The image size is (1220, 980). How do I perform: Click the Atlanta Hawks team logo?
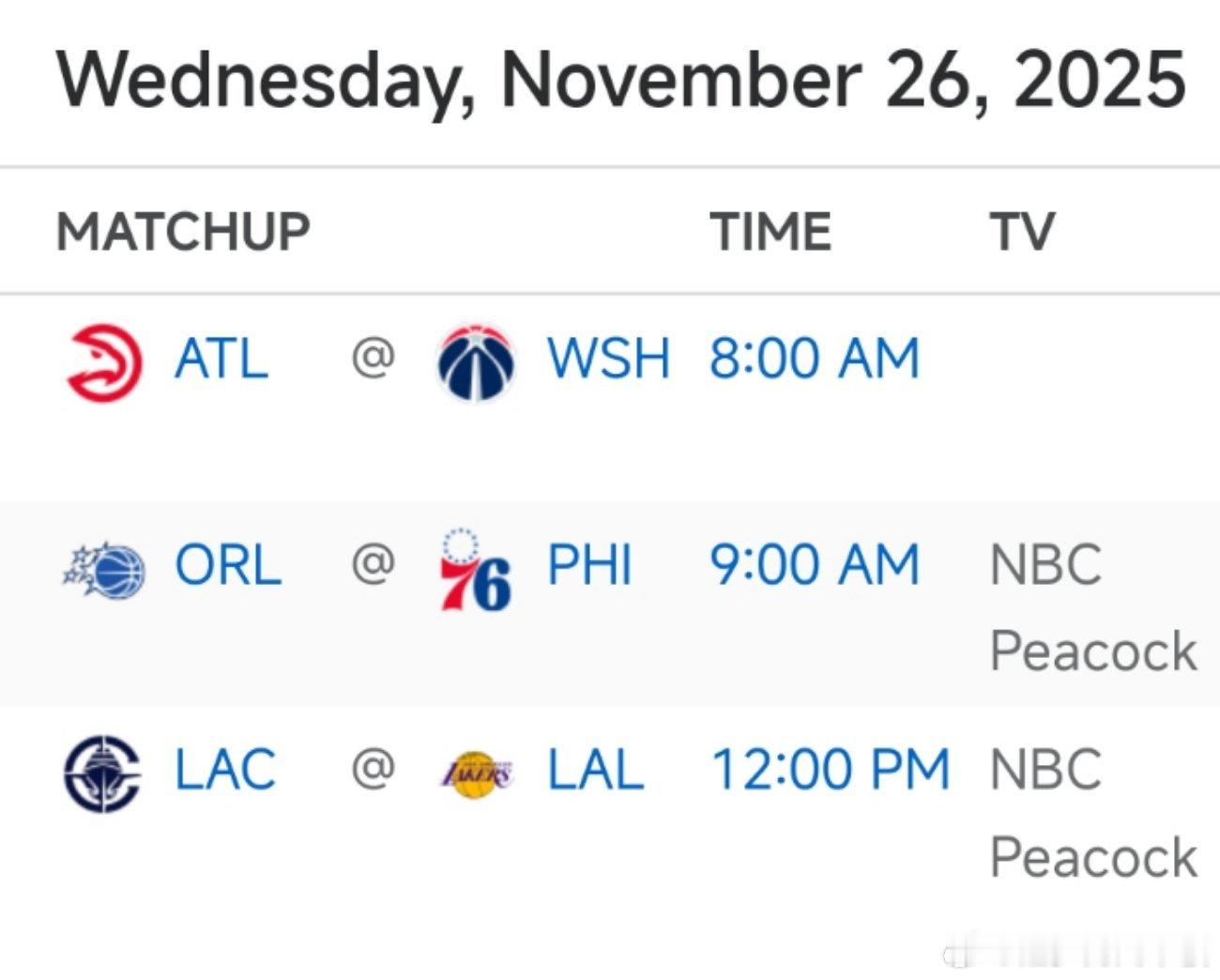click(x=103, y=361)
